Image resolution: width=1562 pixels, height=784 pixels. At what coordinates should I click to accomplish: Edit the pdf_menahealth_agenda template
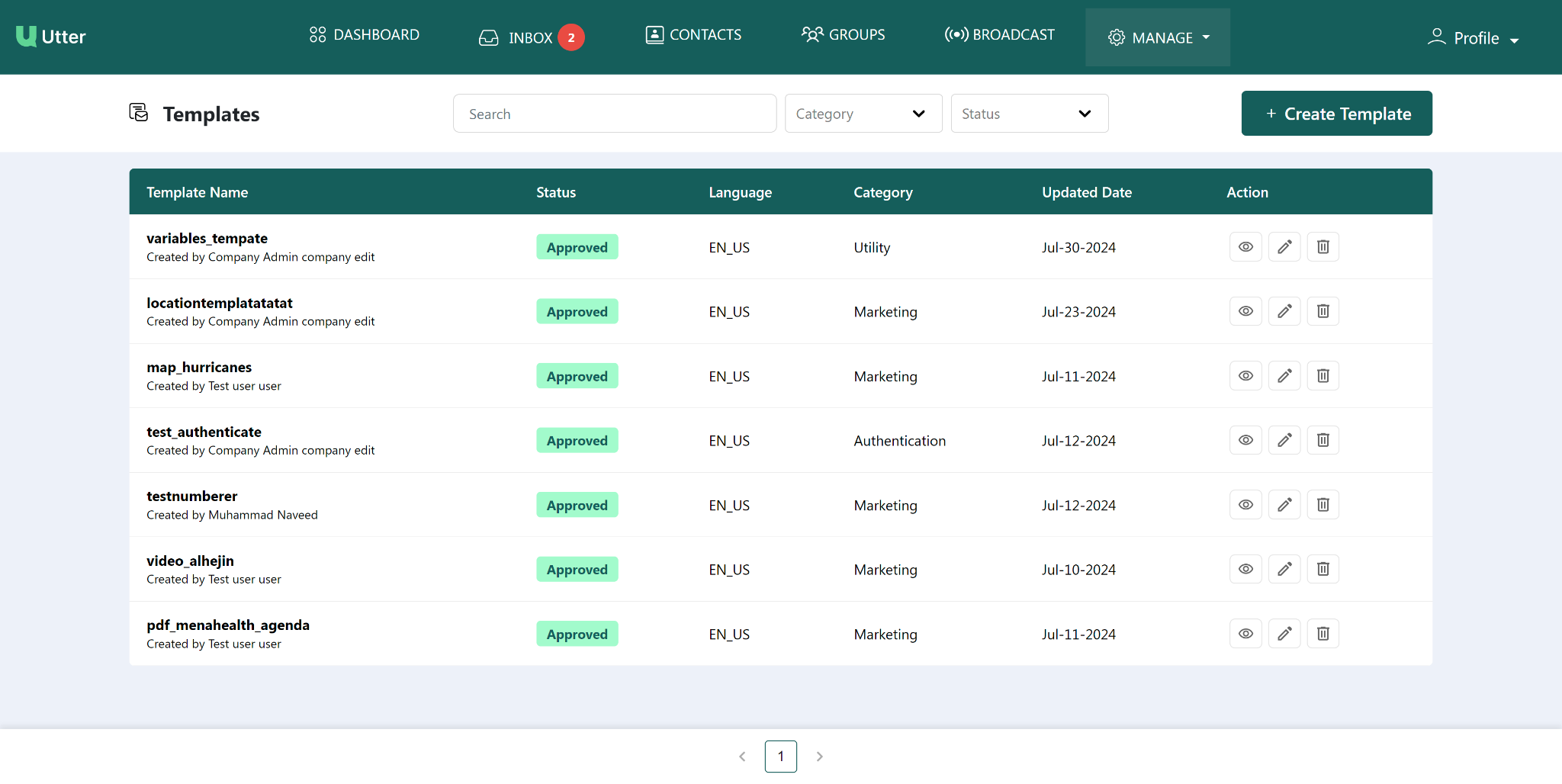point(1284,634)
